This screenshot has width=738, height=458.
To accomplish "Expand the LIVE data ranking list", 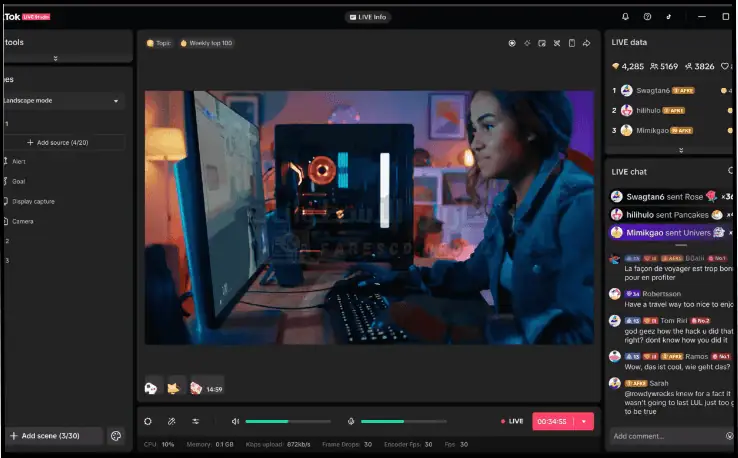I will 680,150.
